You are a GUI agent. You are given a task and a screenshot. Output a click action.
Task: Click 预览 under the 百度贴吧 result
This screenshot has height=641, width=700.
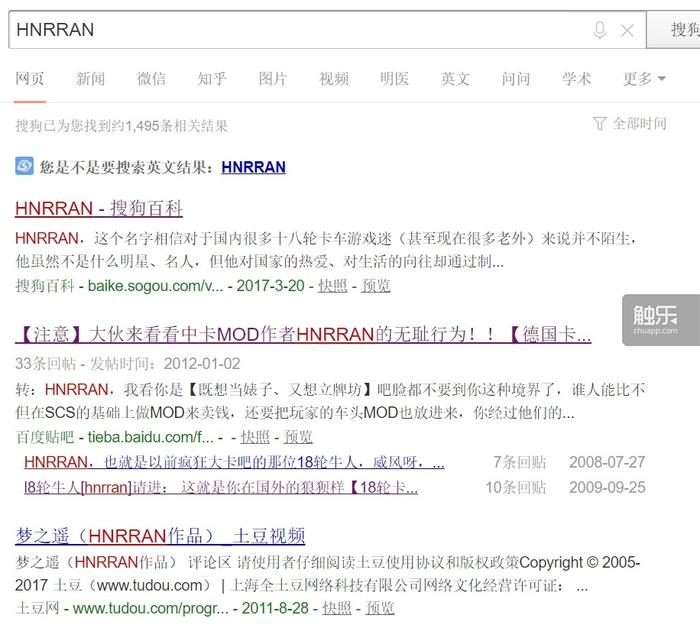coord(298,437)
